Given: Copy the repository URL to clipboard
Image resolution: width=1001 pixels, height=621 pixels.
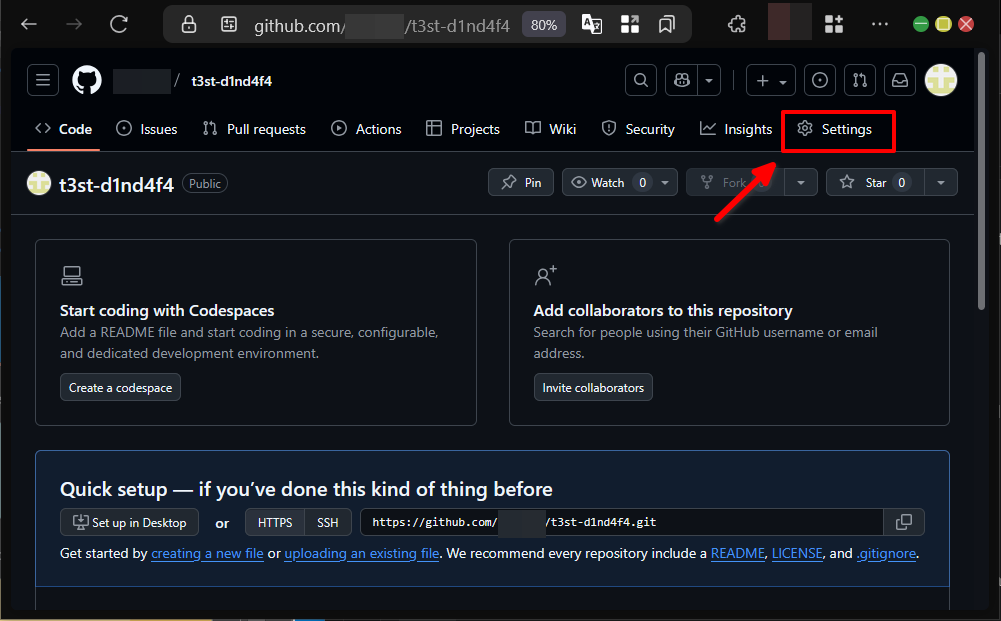Looking at the screenshot, I should pyautogui.click(x=904, y=522).
